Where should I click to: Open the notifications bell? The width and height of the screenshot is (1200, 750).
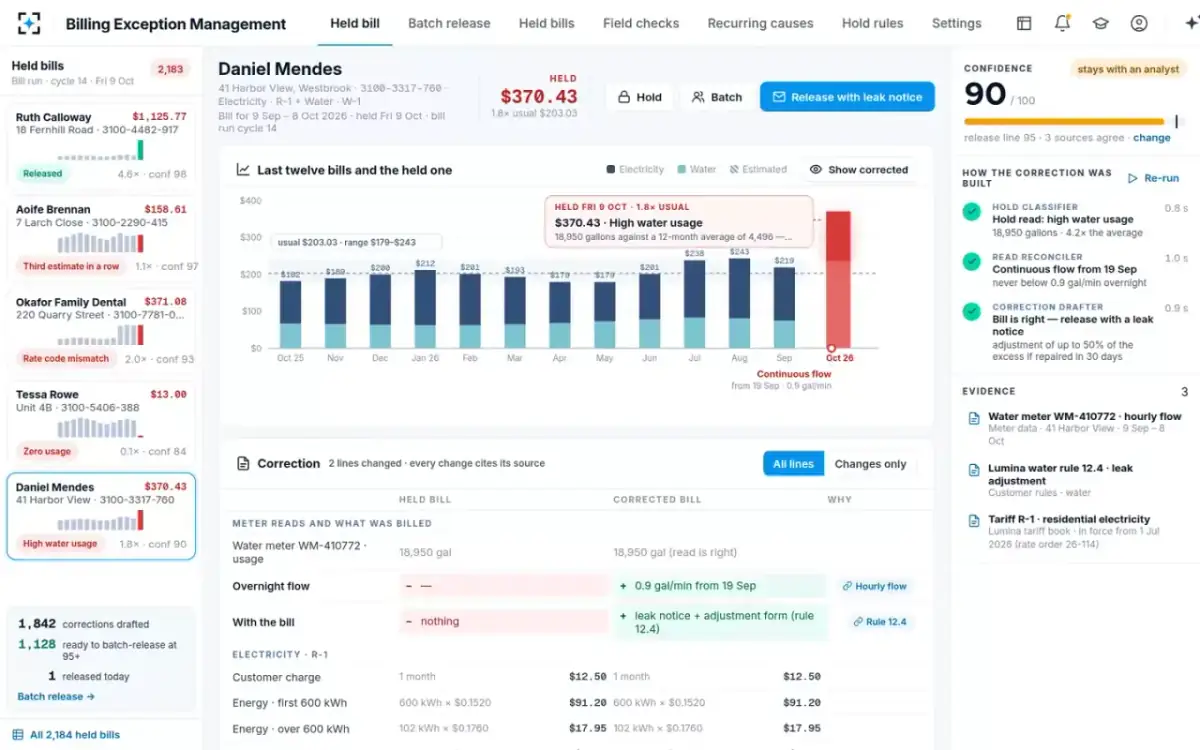(x=1062, y=23)
